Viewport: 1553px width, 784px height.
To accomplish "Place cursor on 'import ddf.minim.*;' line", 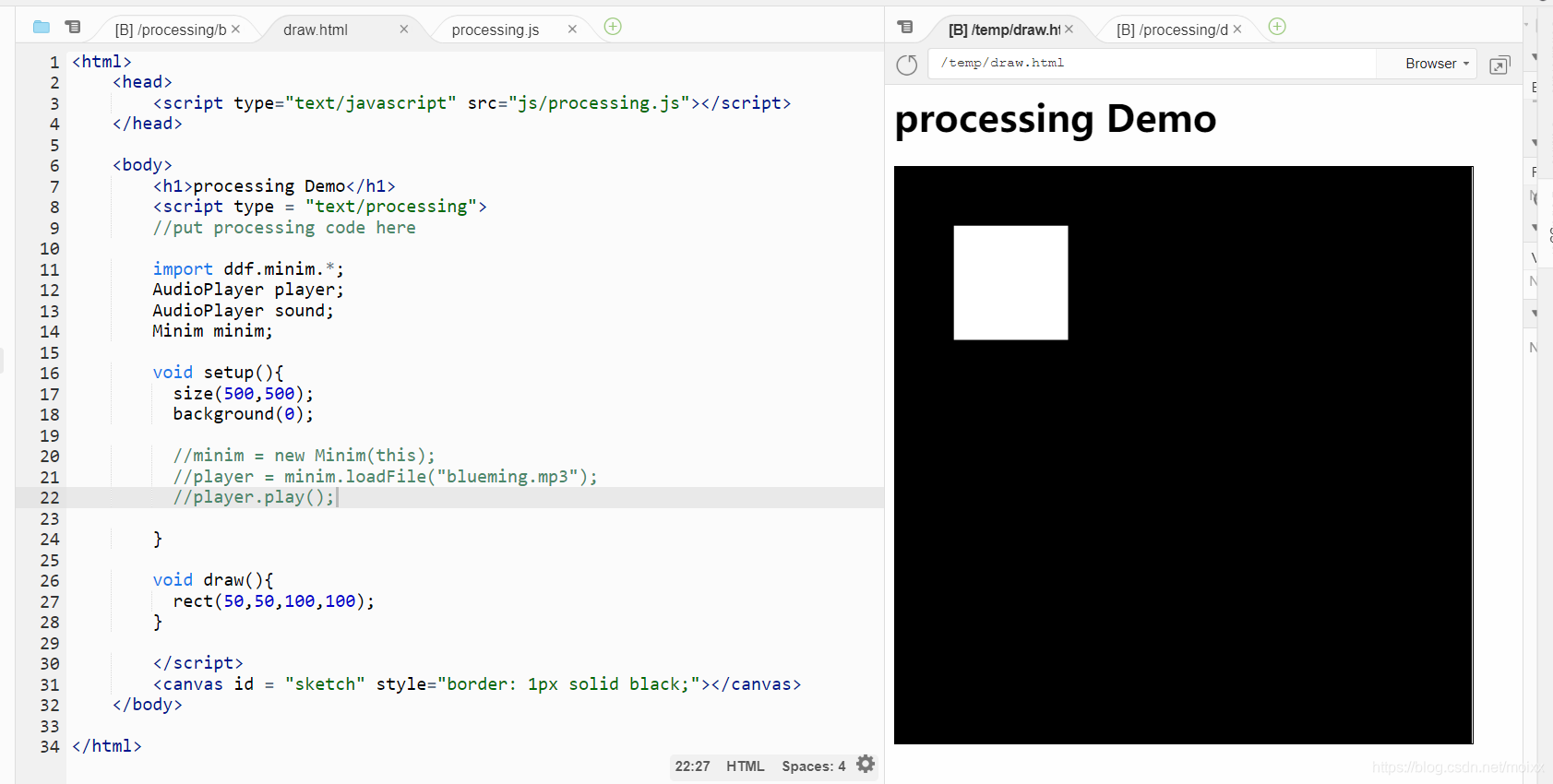I will tap(248, 269).
